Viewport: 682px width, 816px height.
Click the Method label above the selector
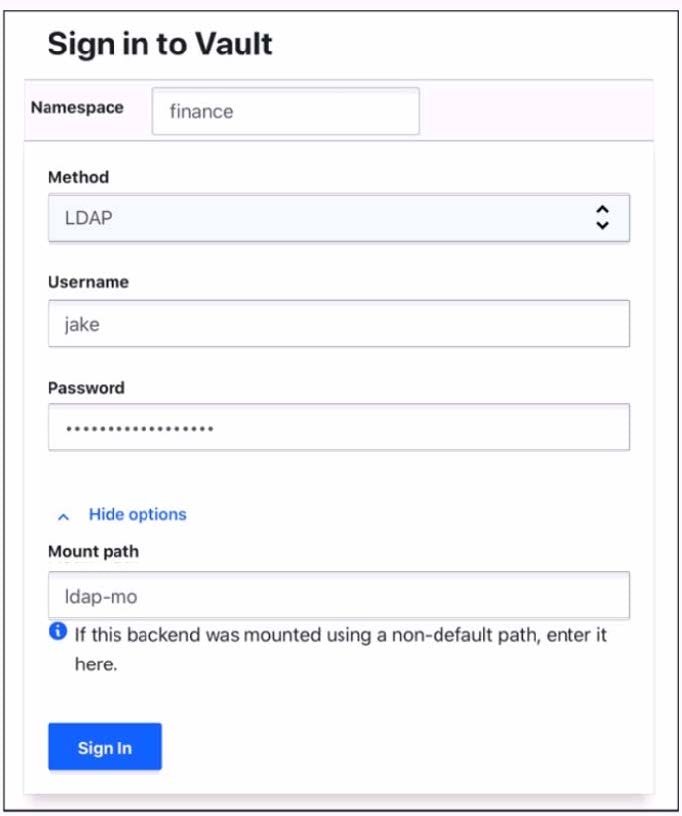click(x=78, y=177)
